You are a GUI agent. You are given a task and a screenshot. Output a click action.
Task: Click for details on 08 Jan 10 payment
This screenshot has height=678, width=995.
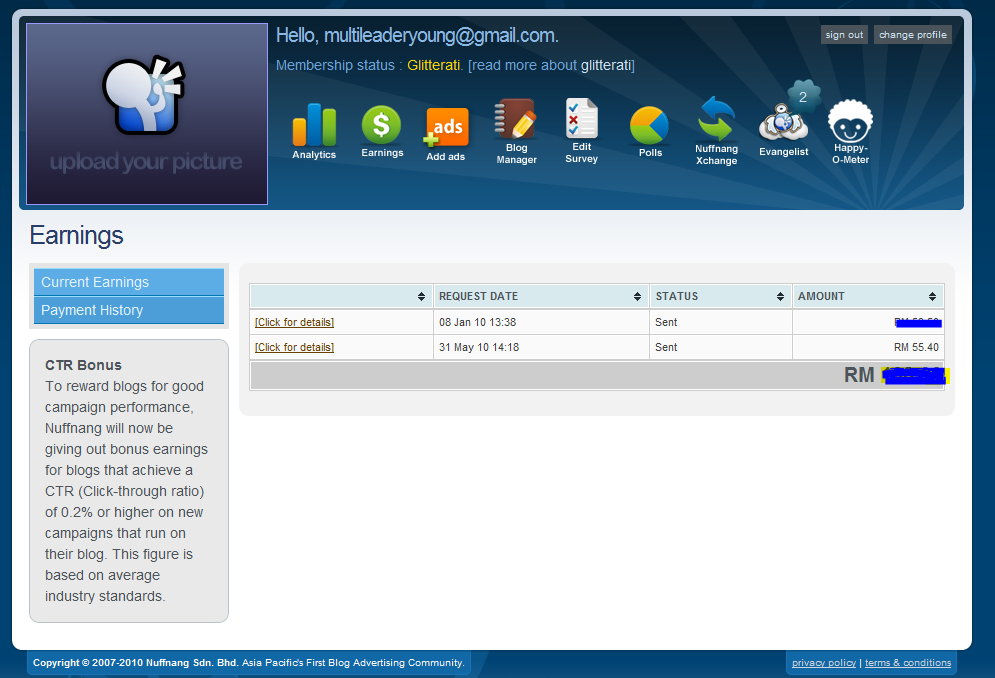tap(294, 322)
